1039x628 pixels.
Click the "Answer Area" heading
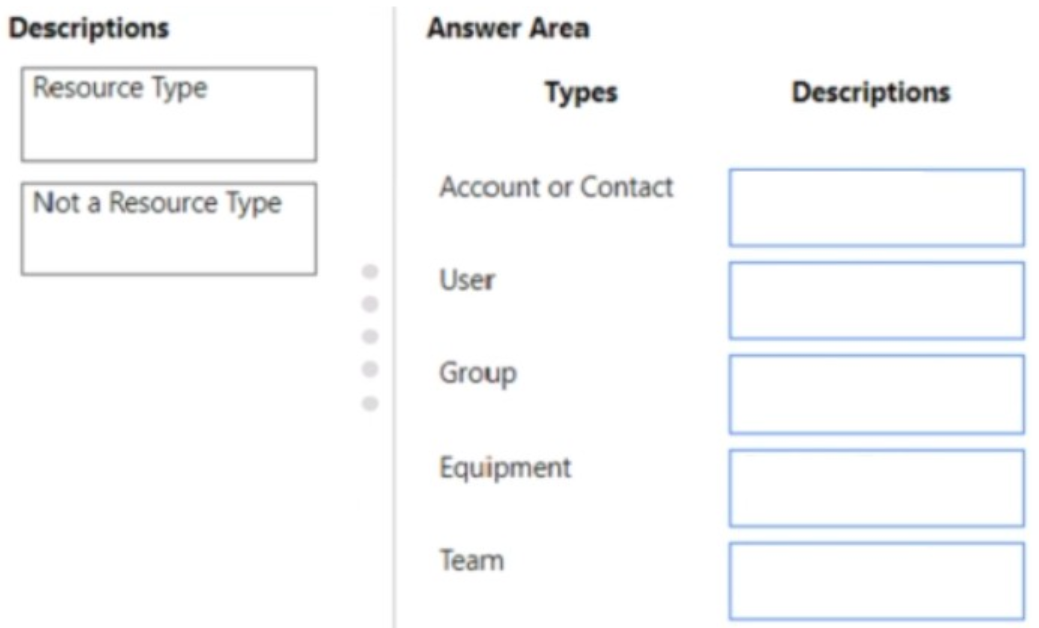508,28
